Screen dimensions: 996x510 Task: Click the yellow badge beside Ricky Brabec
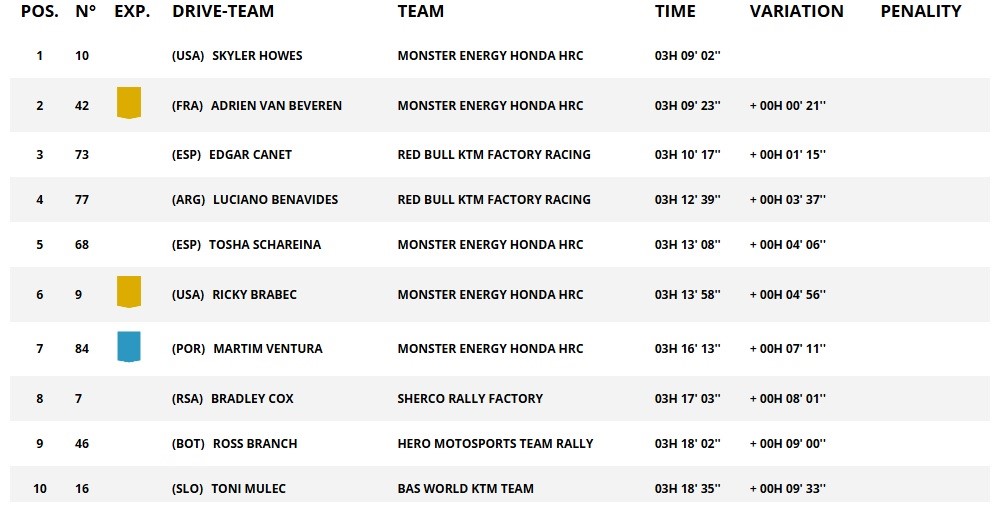pyautogui.click(x=128, y=292)
